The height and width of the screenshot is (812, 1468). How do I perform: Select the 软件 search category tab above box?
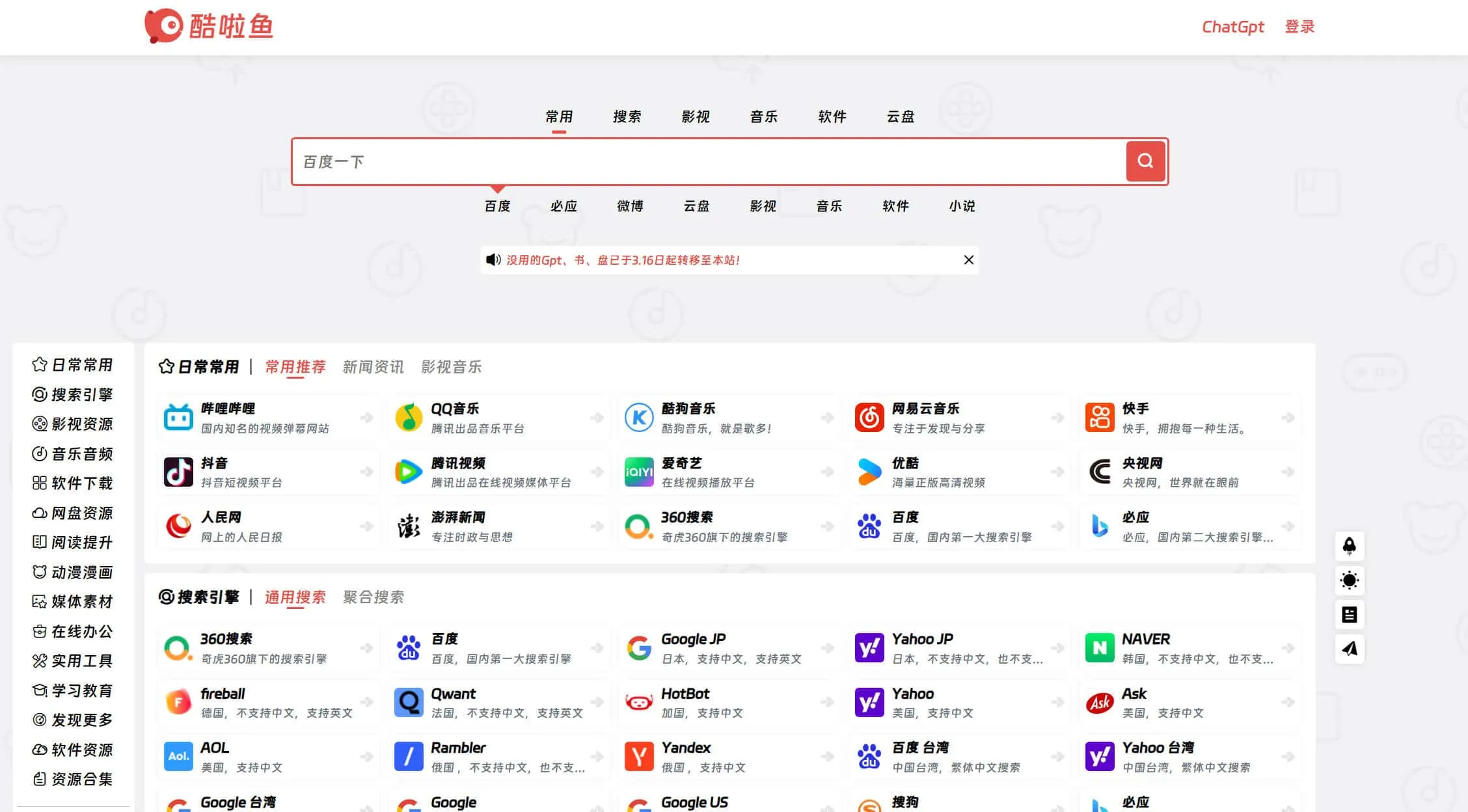coord(832,116)
